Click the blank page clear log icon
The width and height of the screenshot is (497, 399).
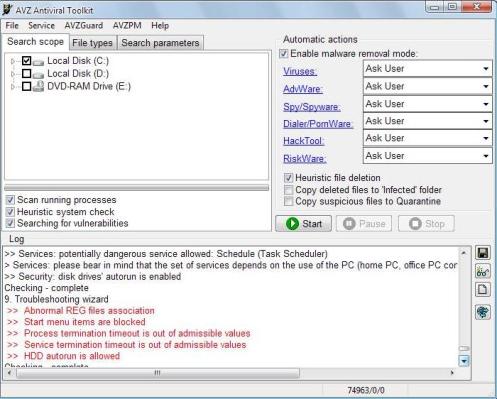pyautogui.click(x=483, y=289)
